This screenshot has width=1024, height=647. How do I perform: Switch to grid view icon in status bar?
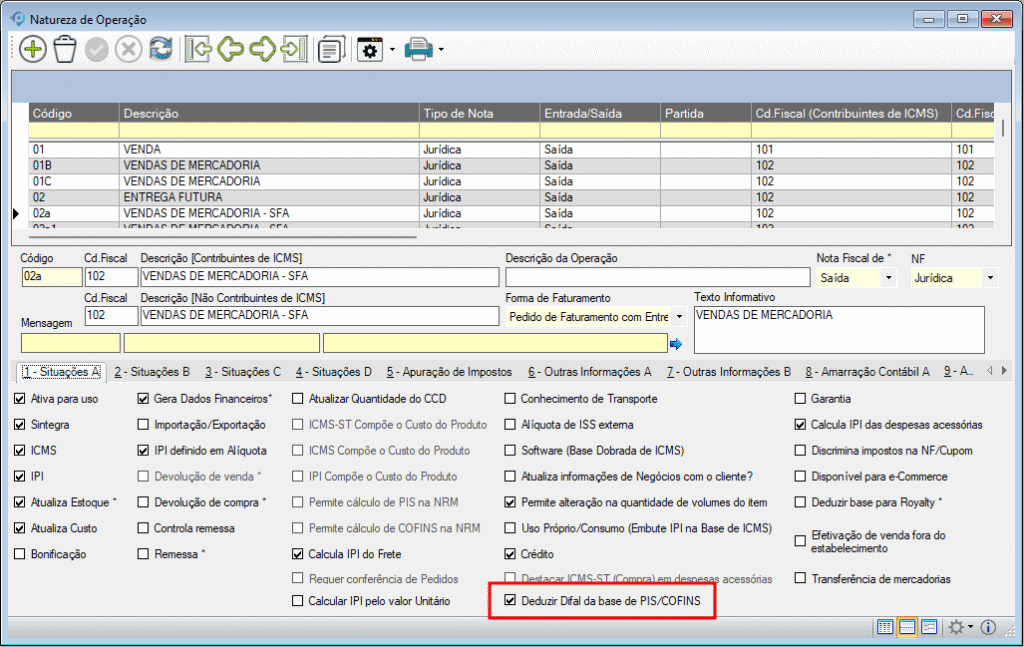885,627
